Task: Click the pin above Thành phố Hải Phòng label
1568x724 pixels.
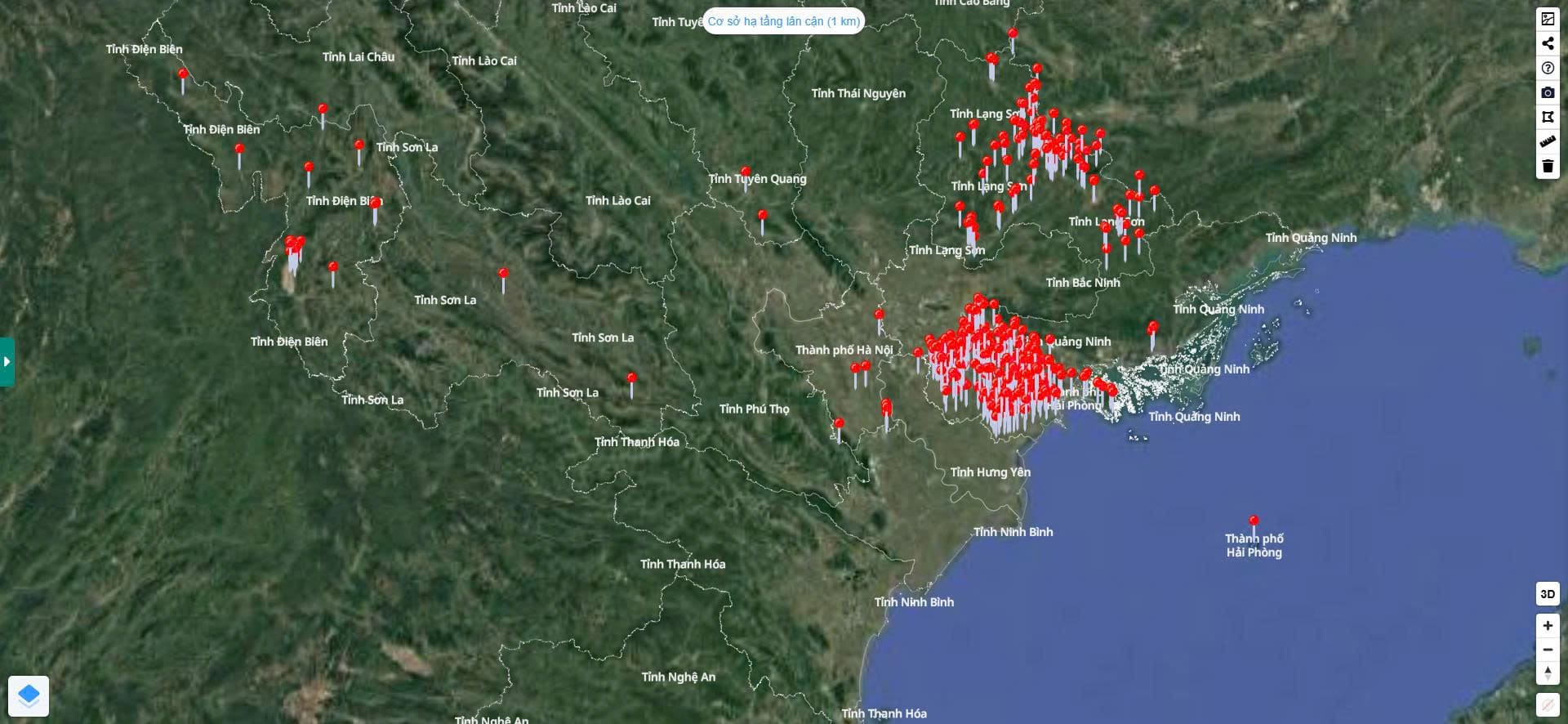Action: tap(1254, 521)
